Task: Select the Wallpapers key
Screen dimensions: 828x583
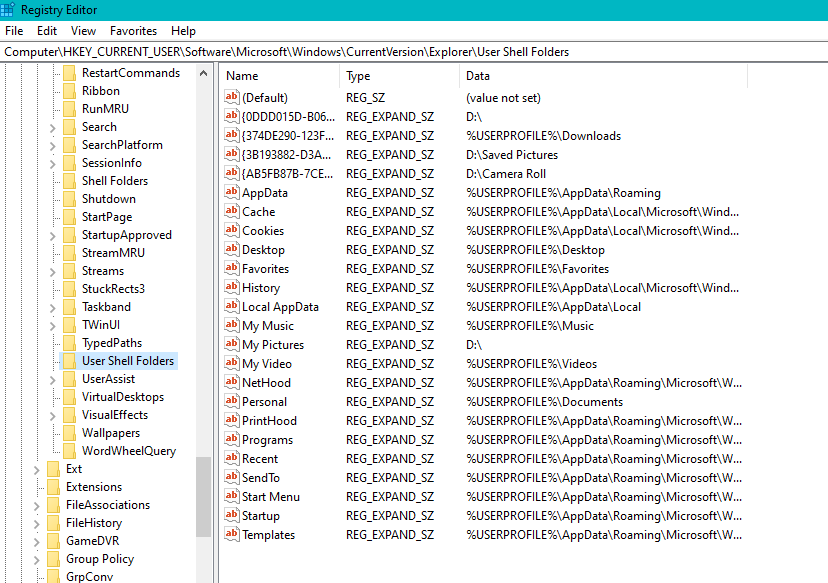Action: pyautogui.click(x=111, y=432)
